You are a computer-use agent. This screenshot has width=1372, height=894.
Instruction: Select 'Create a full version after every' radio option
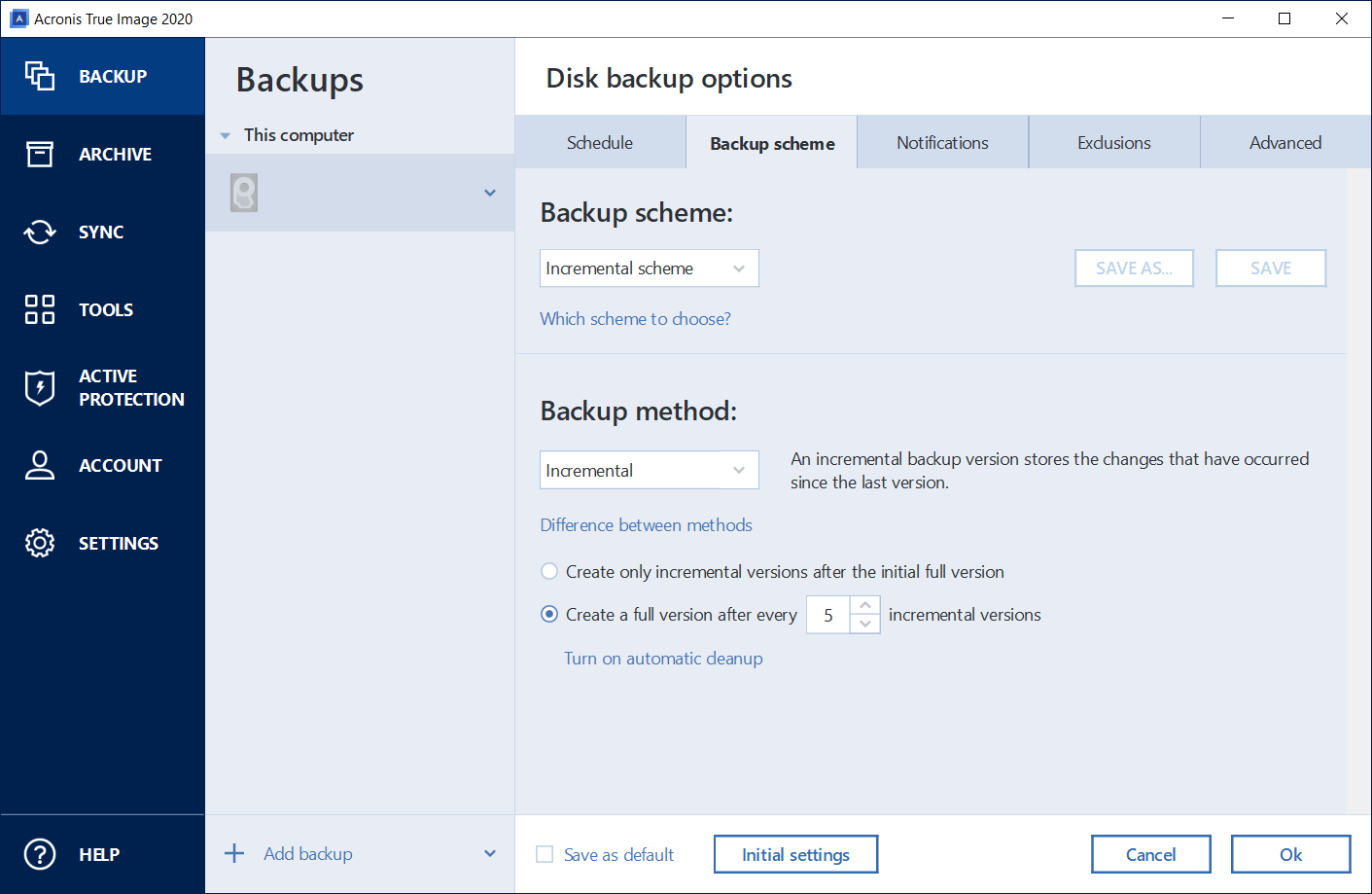click(x=549, y=614)
